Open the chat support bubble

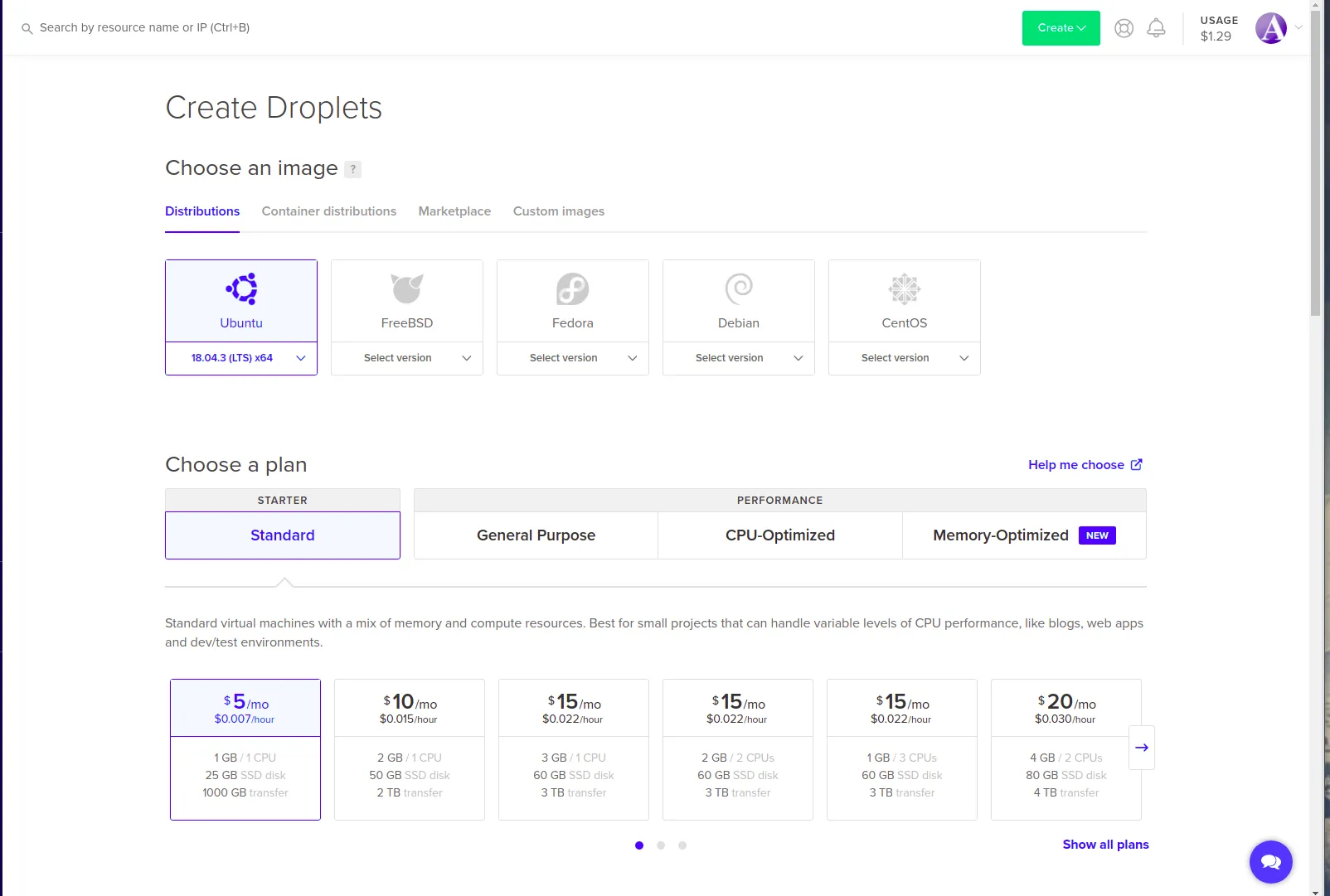coord(1271,862)
